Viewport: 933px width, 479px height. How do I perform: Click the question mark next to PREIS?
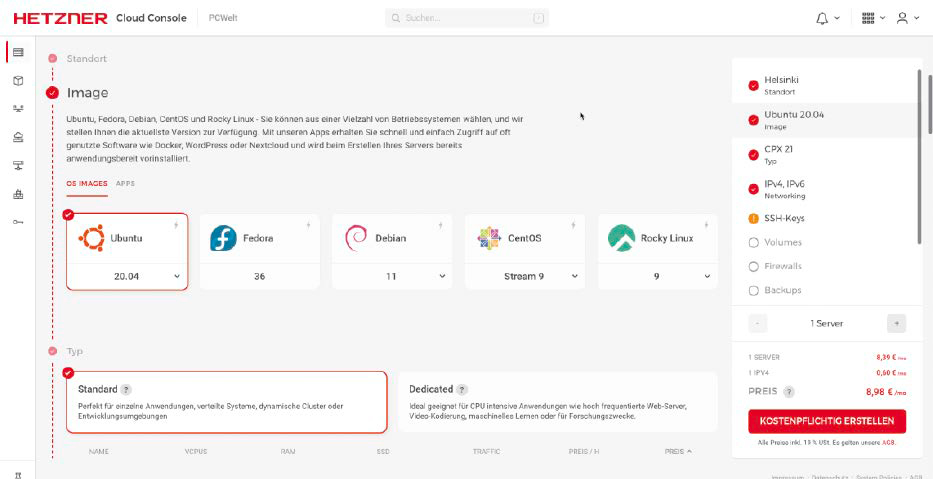pos(789,392)
